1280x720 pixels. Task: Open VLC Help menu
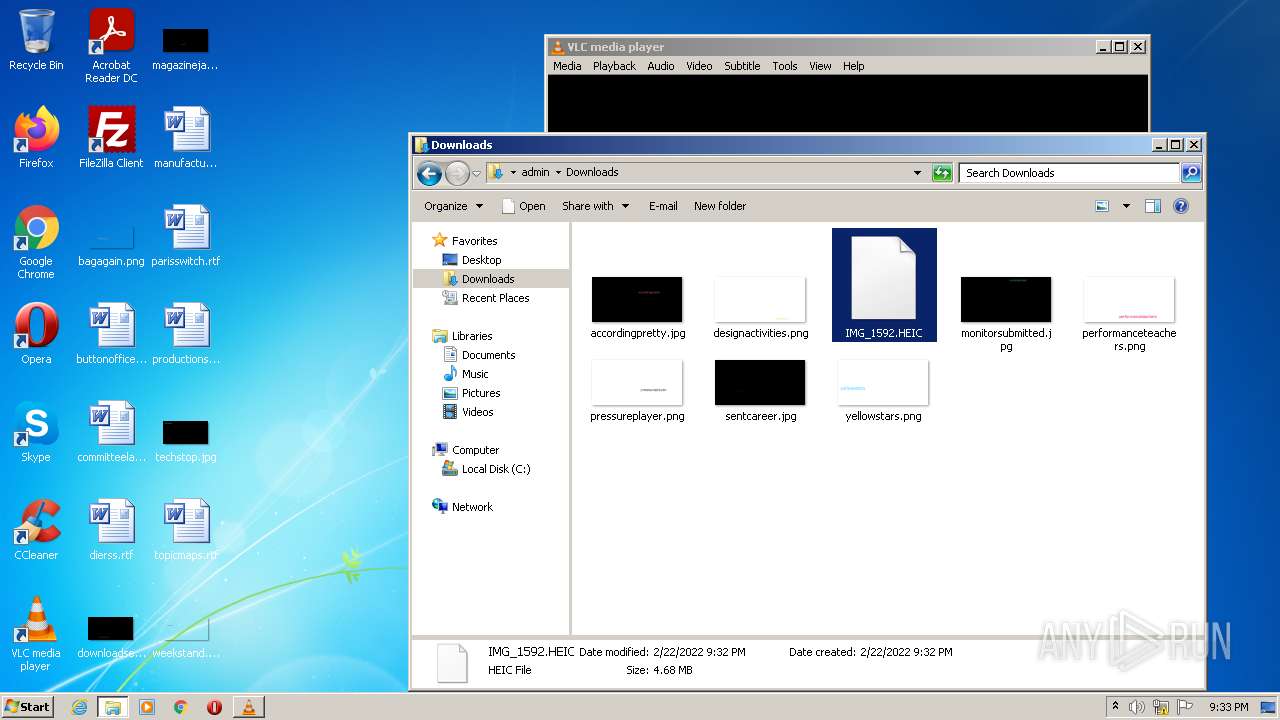tap(853, 66)
